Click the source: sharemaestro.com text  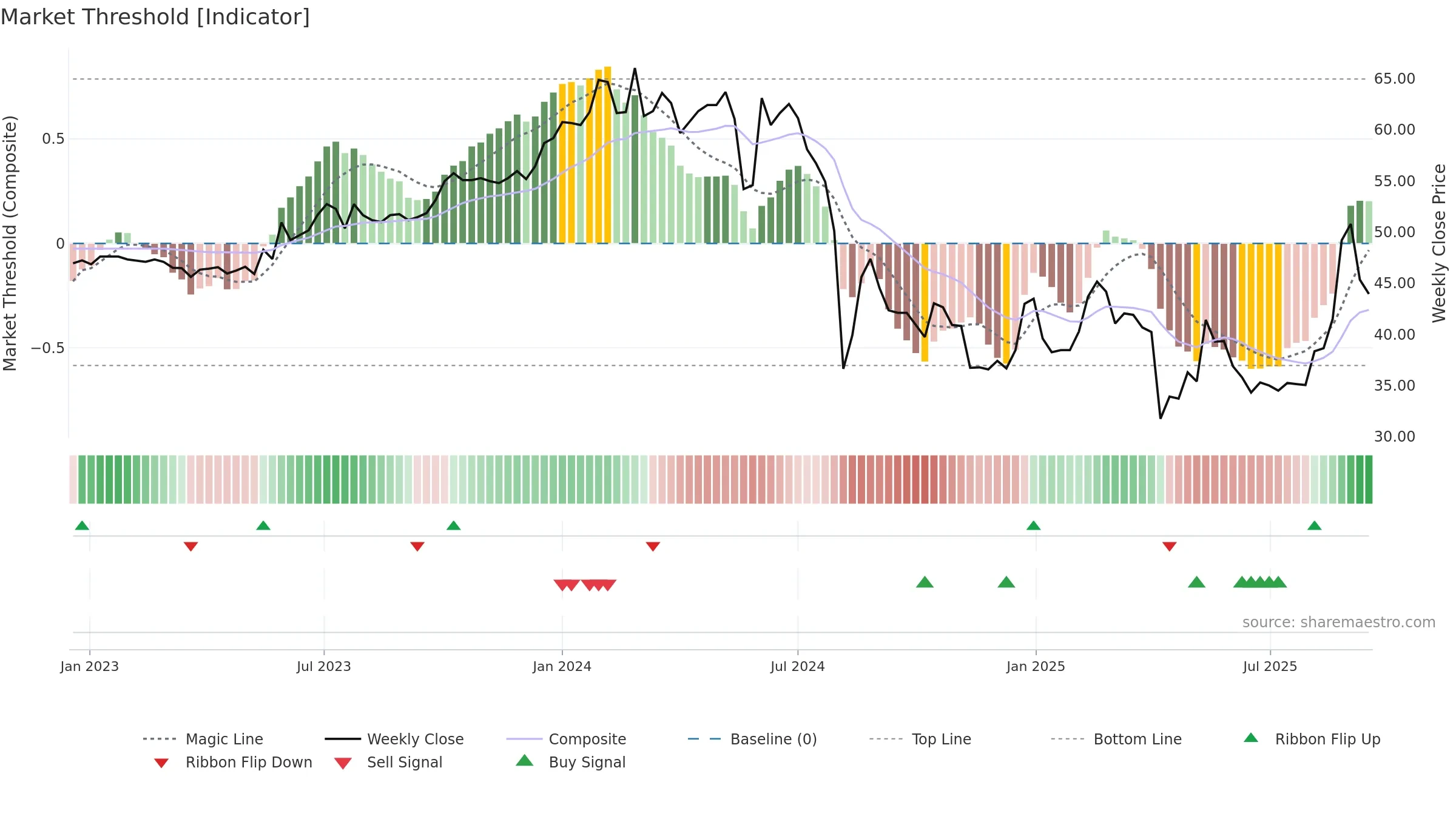click(x=1339, y=622)
